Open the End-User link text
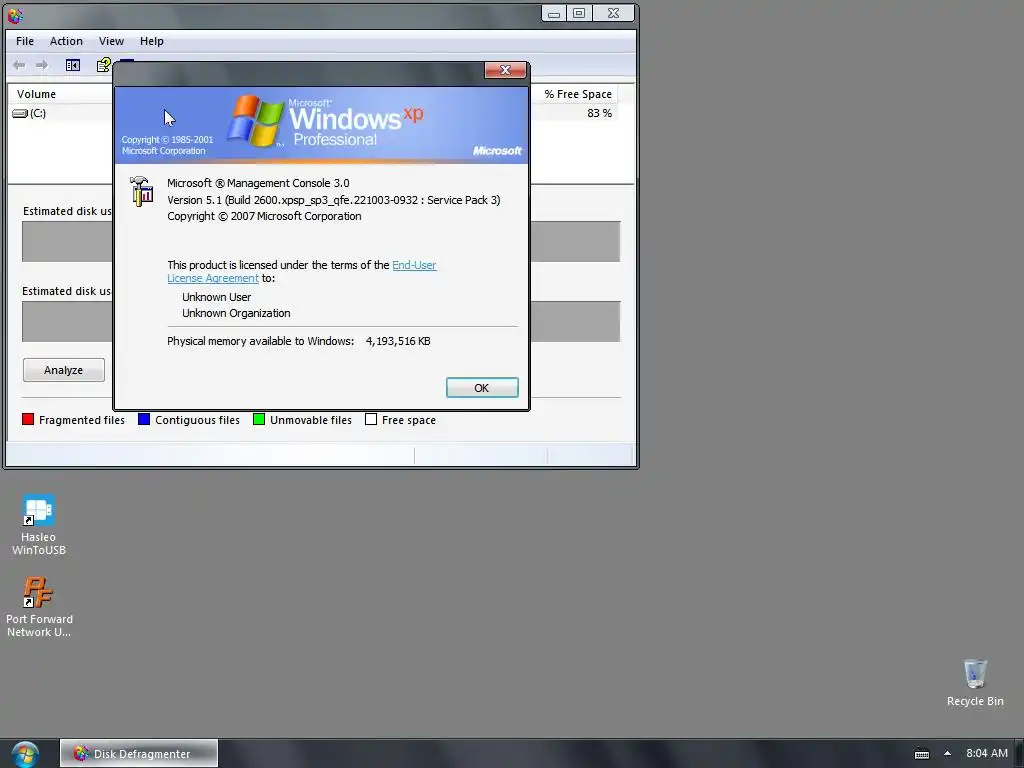The image size is (1024, 768). point(414,265)
